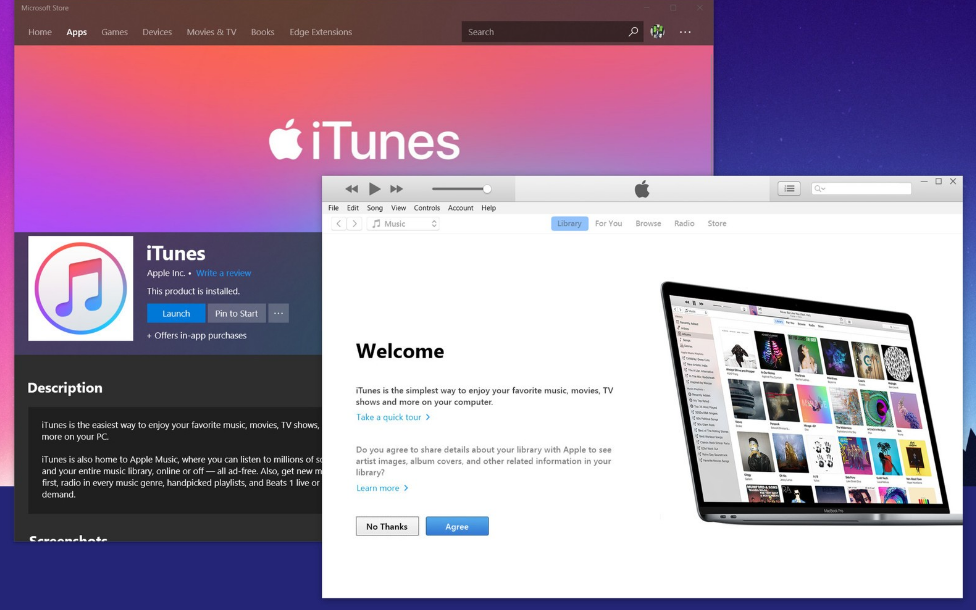Open the Controls menu in iTunes
This screenshot has width=976, height=610.
427,208
